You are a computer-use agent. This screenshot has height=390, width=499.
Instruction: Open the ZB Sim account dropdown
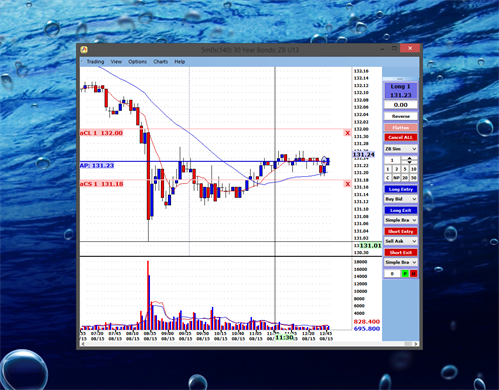click(x=401, y=149)
